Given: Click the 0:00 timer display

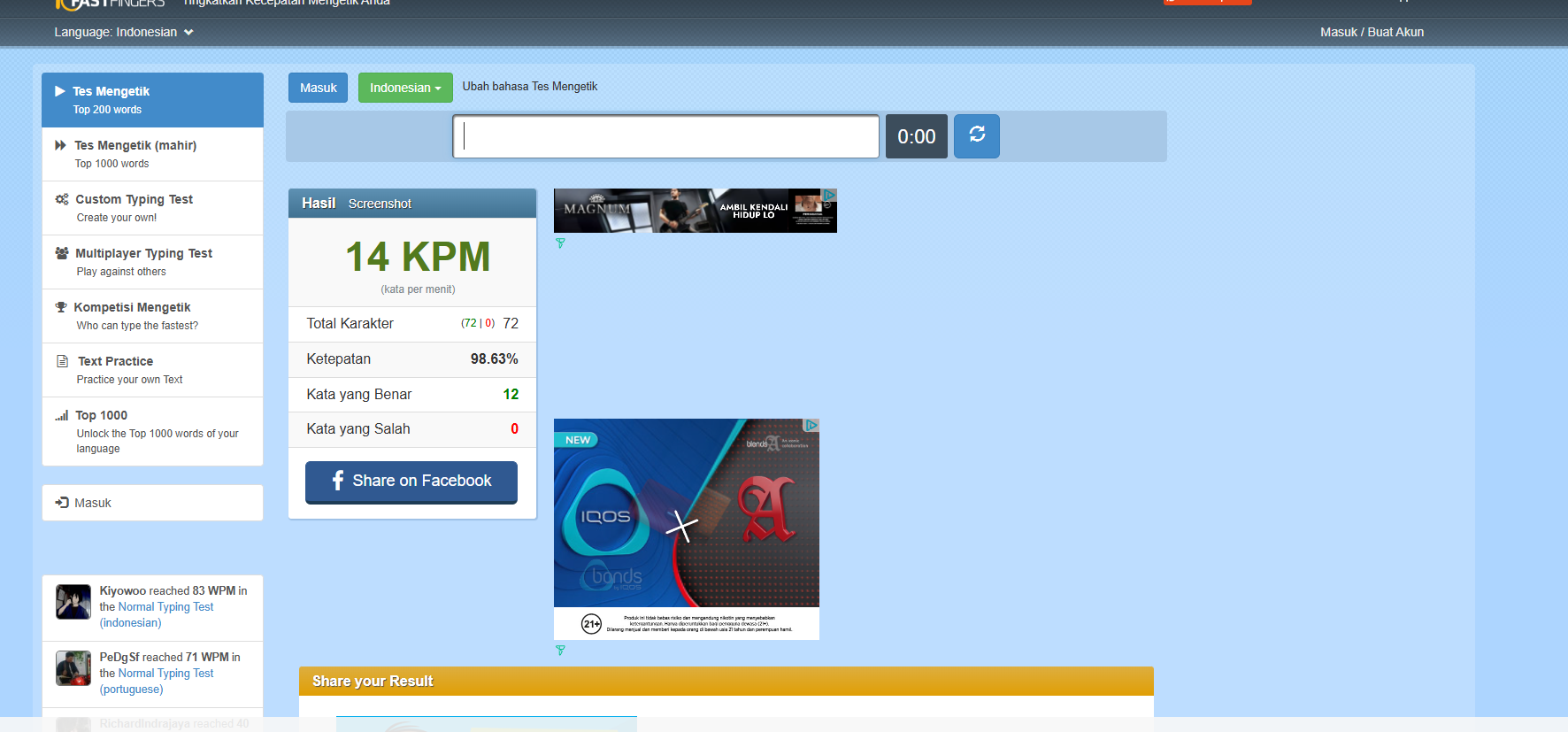Looking at the screenshot, I should (x=917, y=136).
